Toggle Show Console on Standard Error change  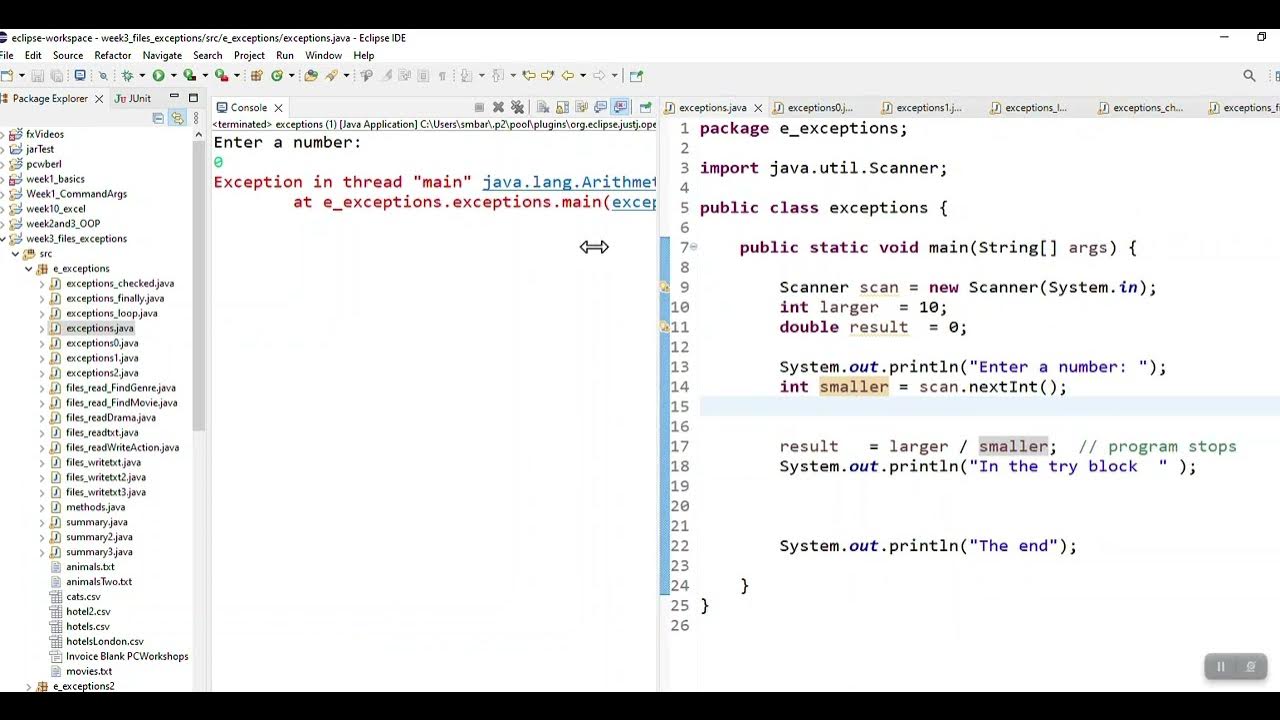pyautogui.click(x=620, y=107)
